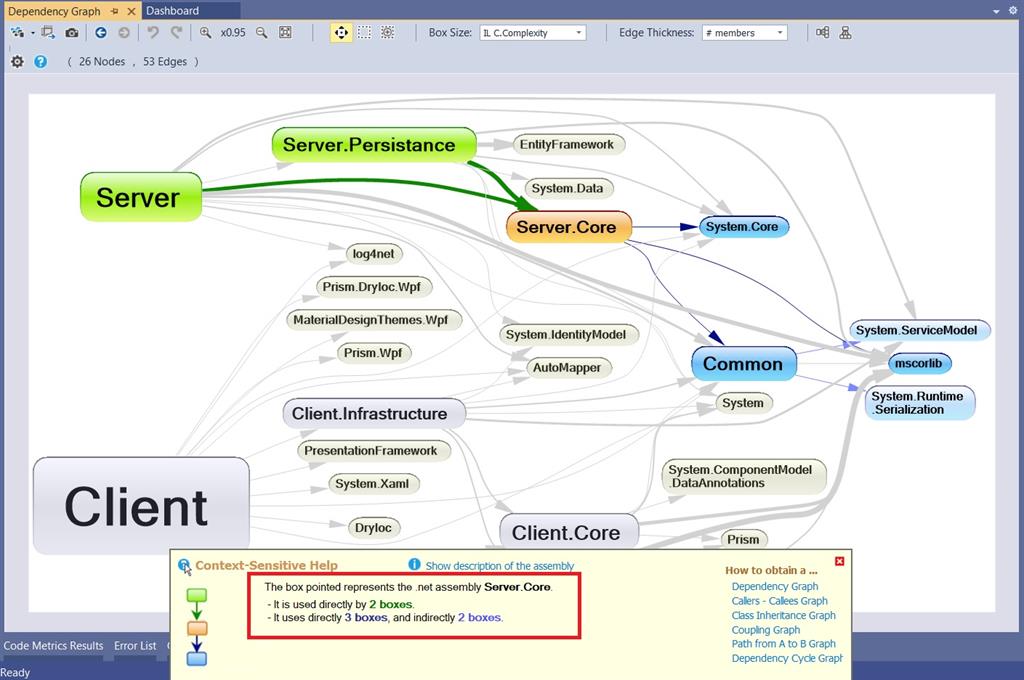Open the blue help question mark

(39, 61)
